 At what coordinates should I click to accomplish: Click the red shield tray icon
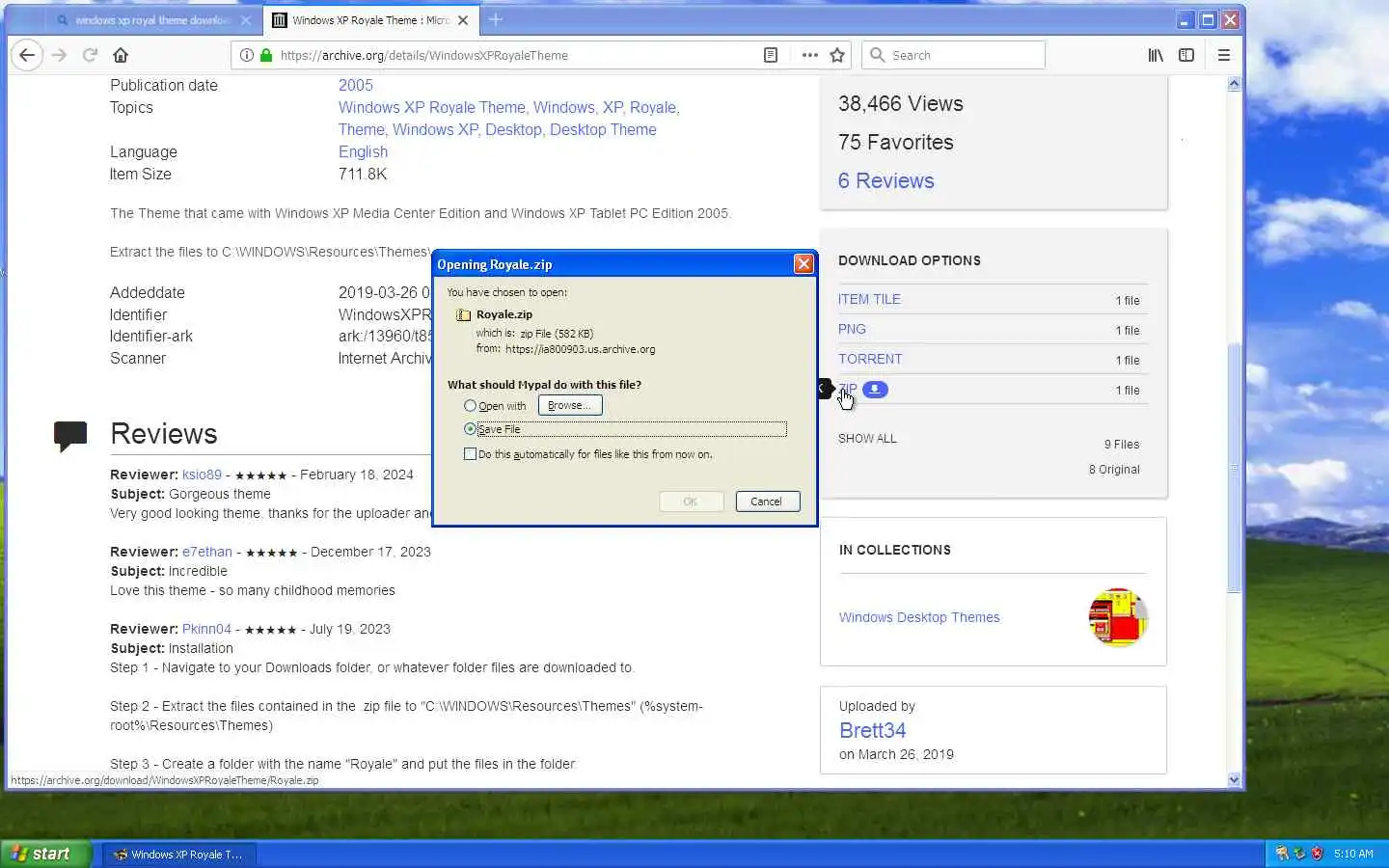1317,854
